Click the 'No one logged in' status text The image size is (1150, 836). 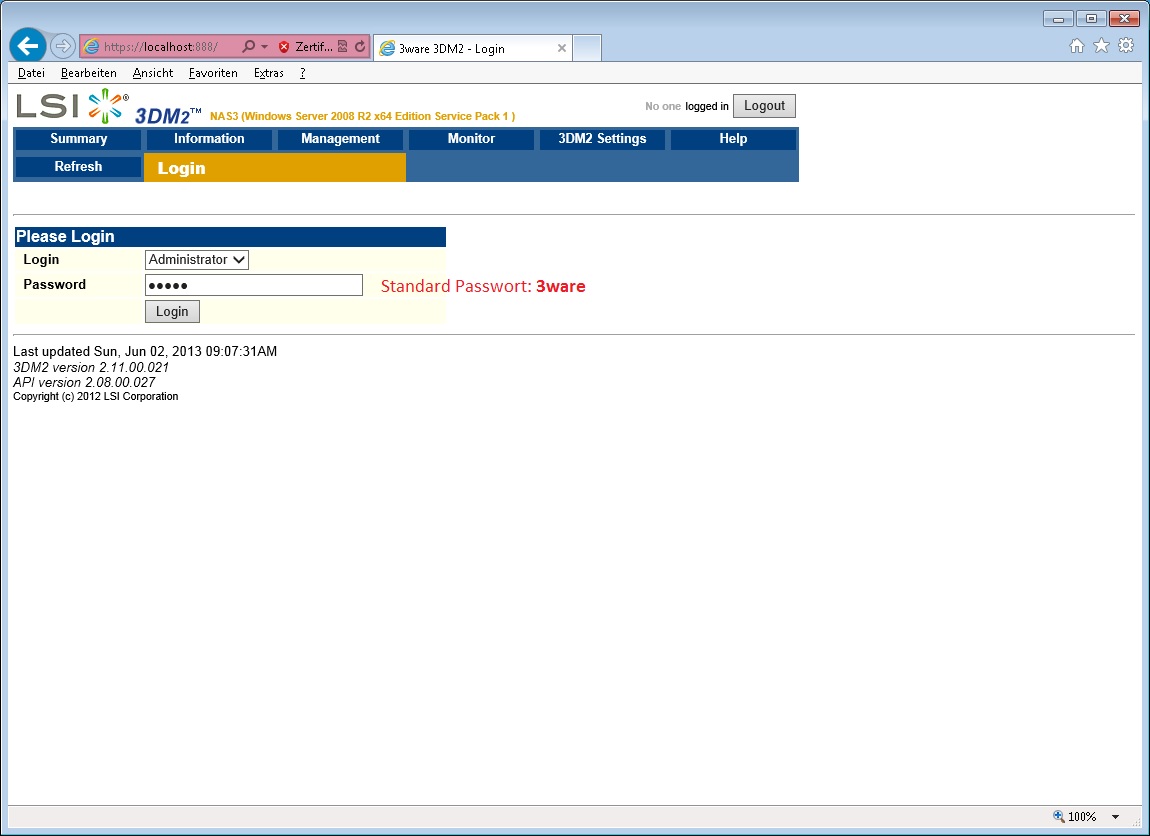(x=687, y=106)
